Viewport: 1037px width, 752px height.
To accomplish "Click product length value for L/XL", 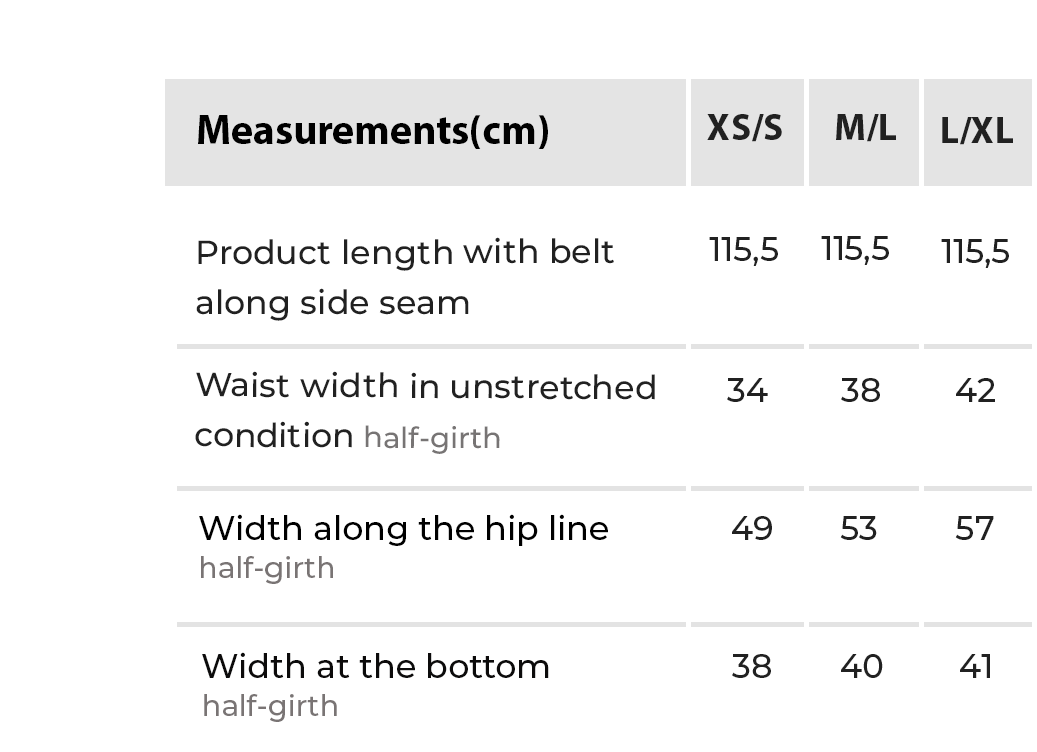I will 976,252.
